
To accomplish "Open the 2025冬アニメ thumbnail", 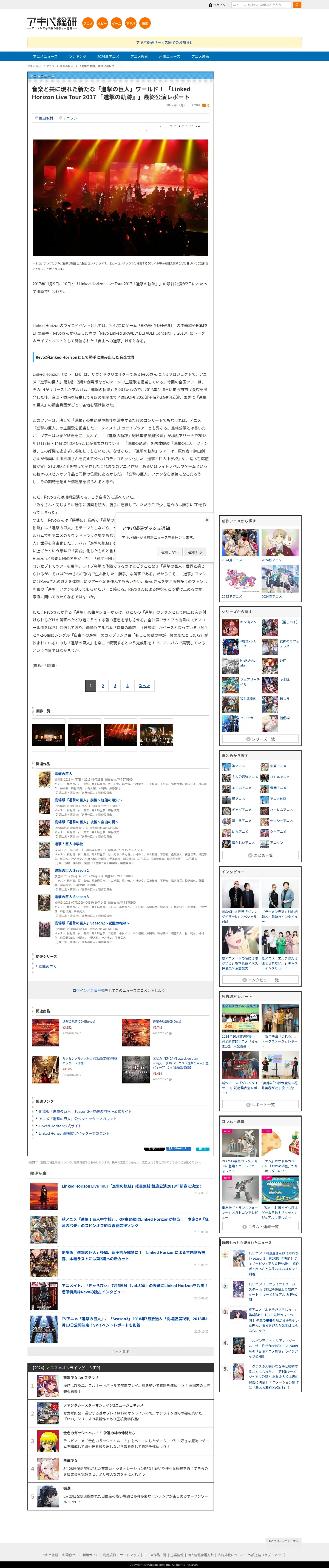I will 240,579.
